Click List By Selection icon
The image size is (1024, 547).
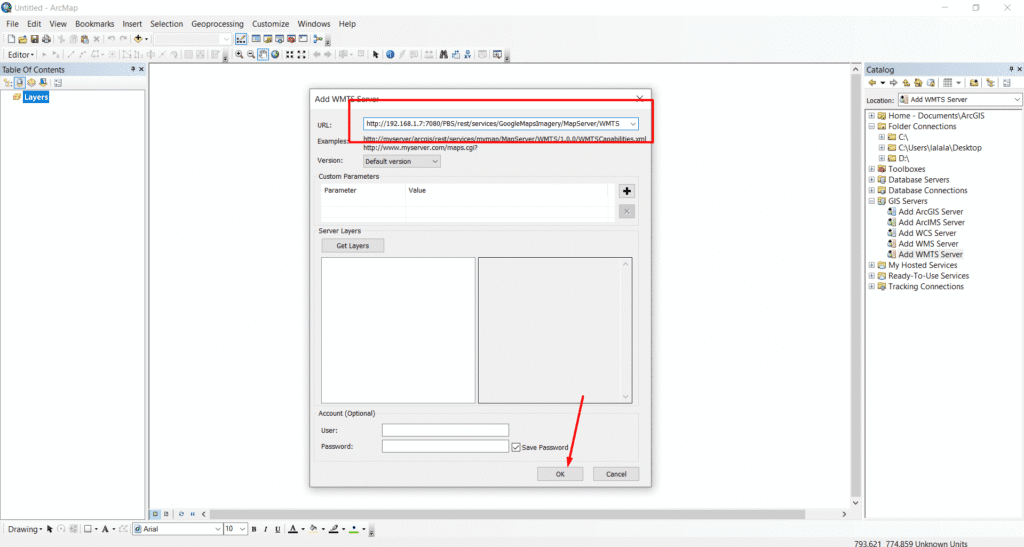[43, 83]
